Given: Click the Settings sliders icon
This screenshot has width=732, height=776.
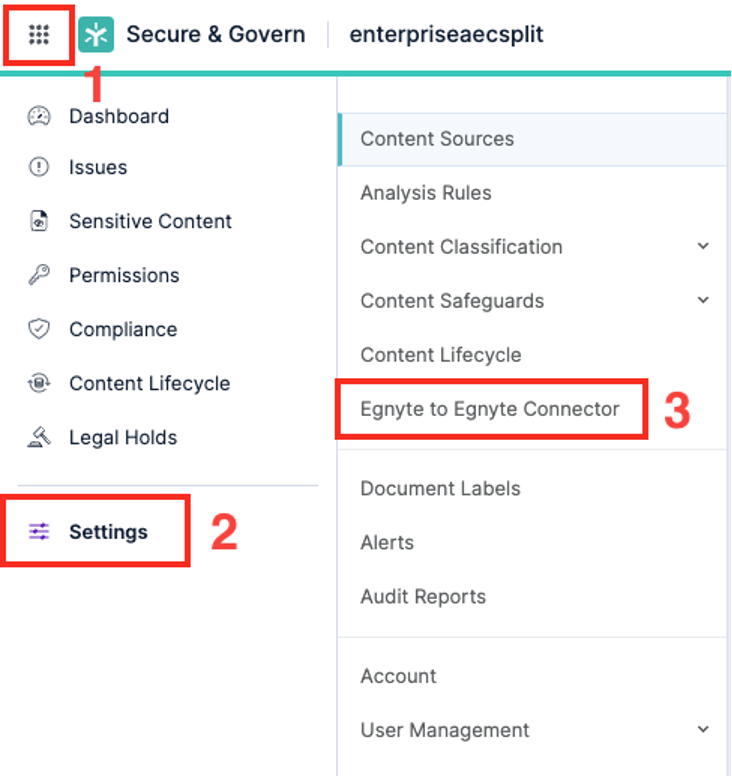Looking at the screenshot, I should (x=39, y=532).
